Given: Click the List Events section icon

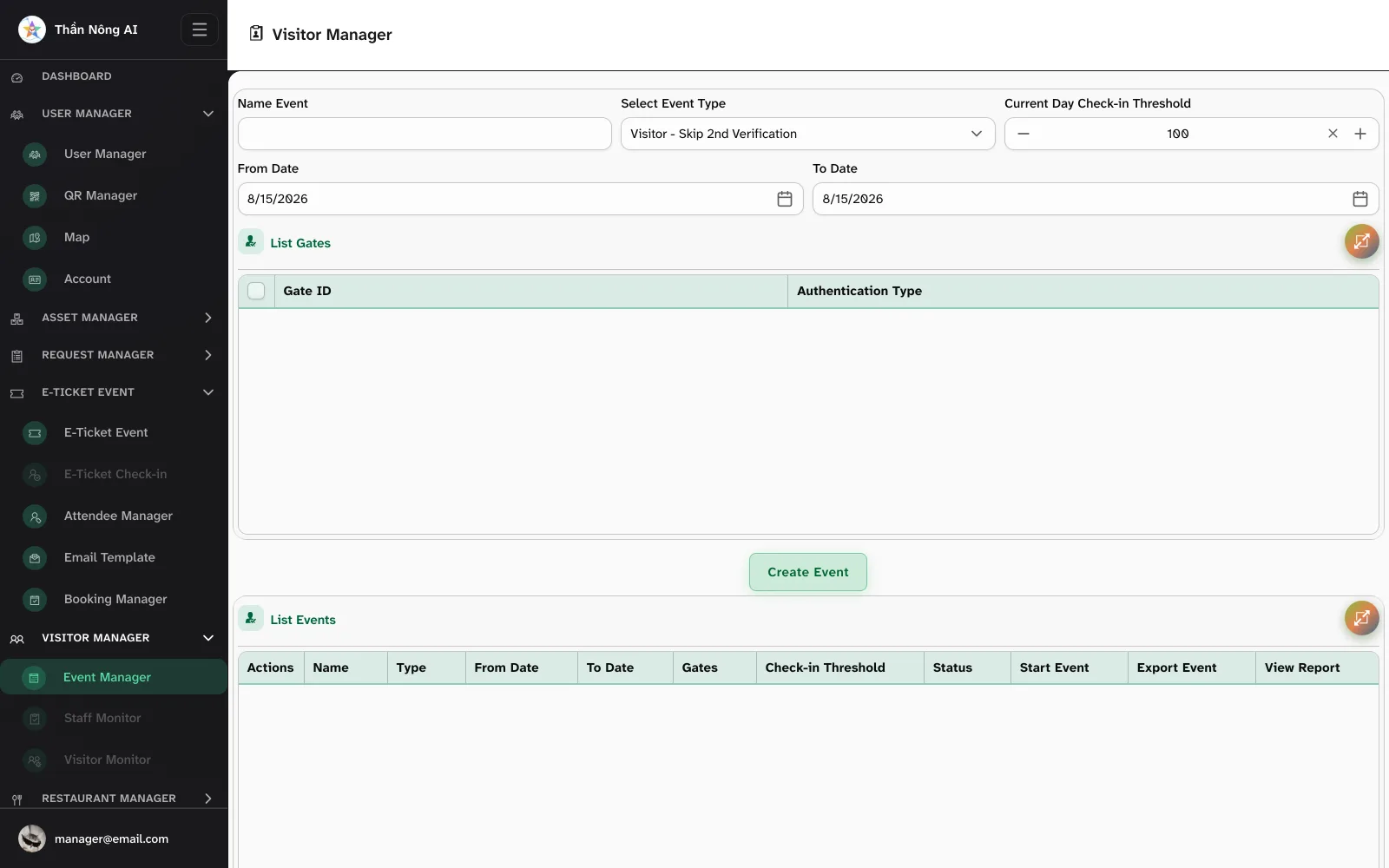Looking at the screenshot, I should (x=251, y=619).
